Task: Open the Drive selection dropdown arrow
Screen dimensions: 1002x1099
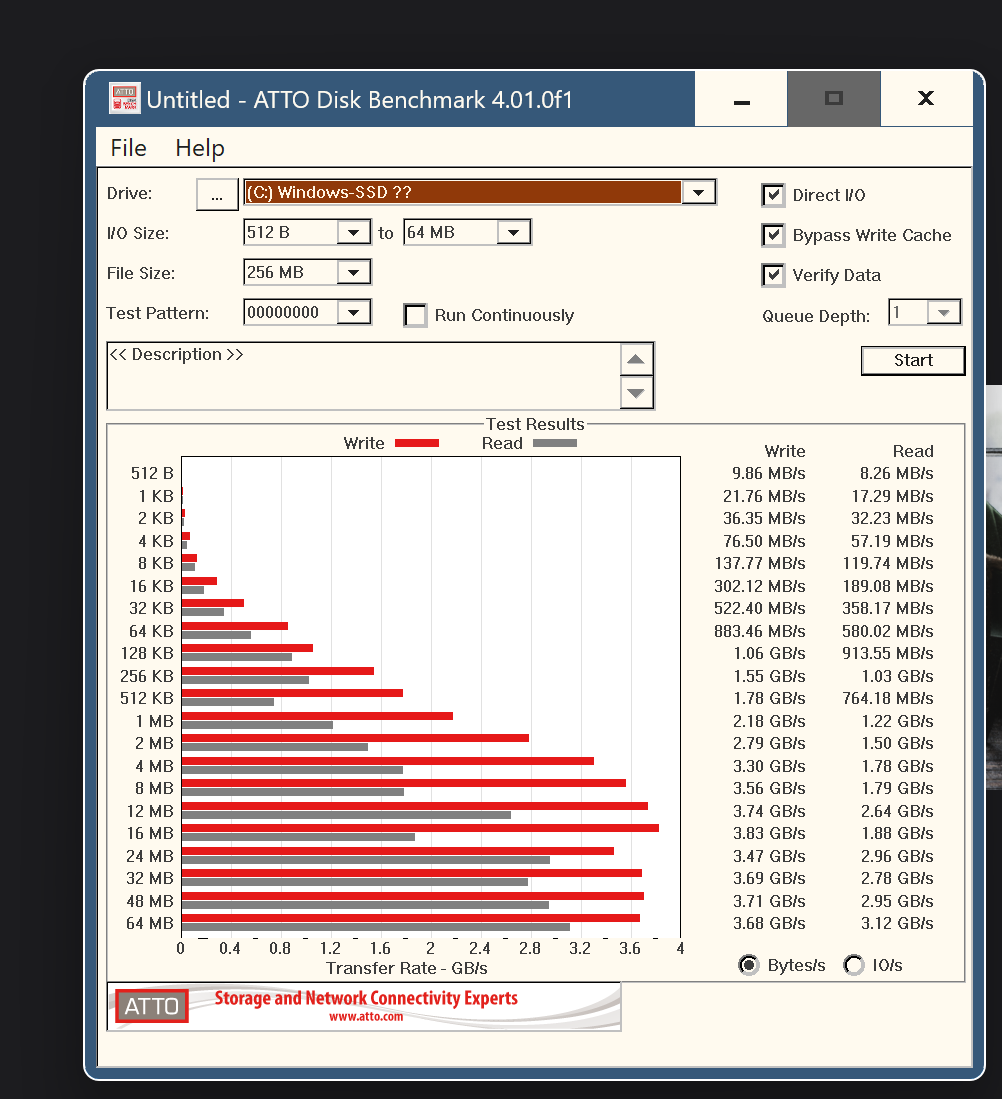Action: [699, 192]
